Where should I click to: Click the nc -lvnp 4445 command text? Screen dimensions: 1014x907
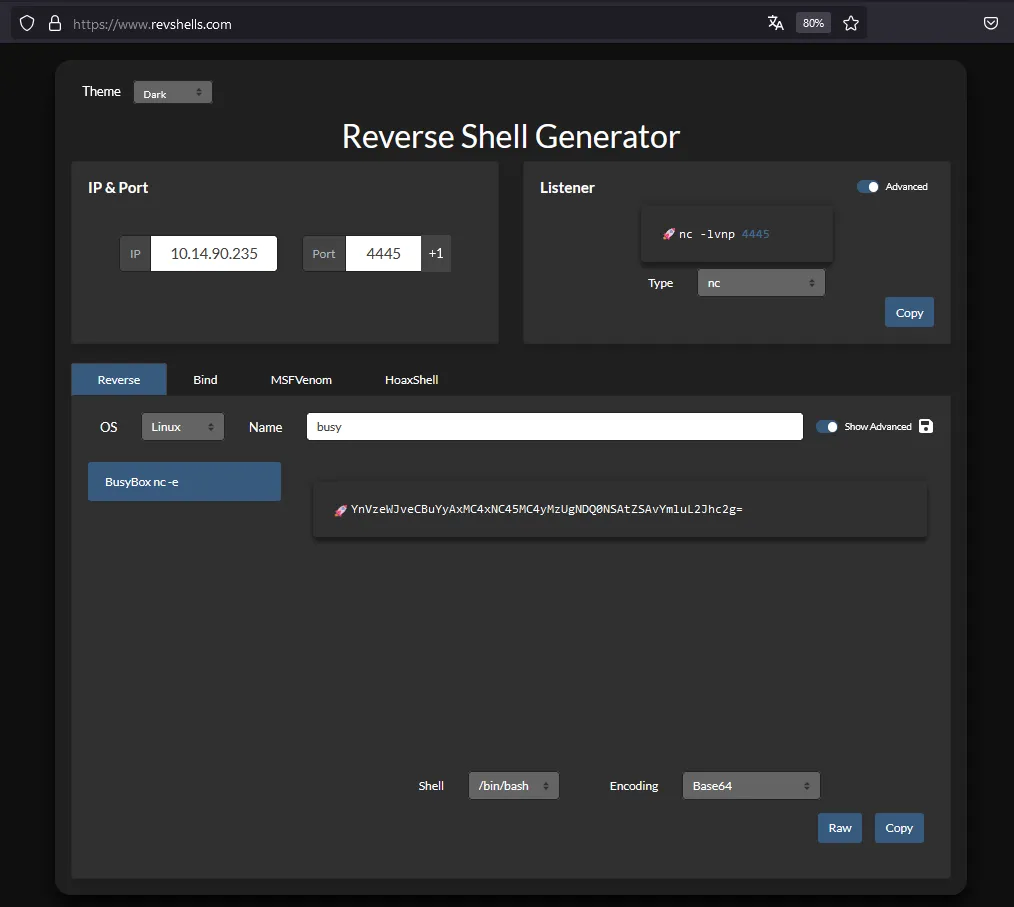pos(724,234)
